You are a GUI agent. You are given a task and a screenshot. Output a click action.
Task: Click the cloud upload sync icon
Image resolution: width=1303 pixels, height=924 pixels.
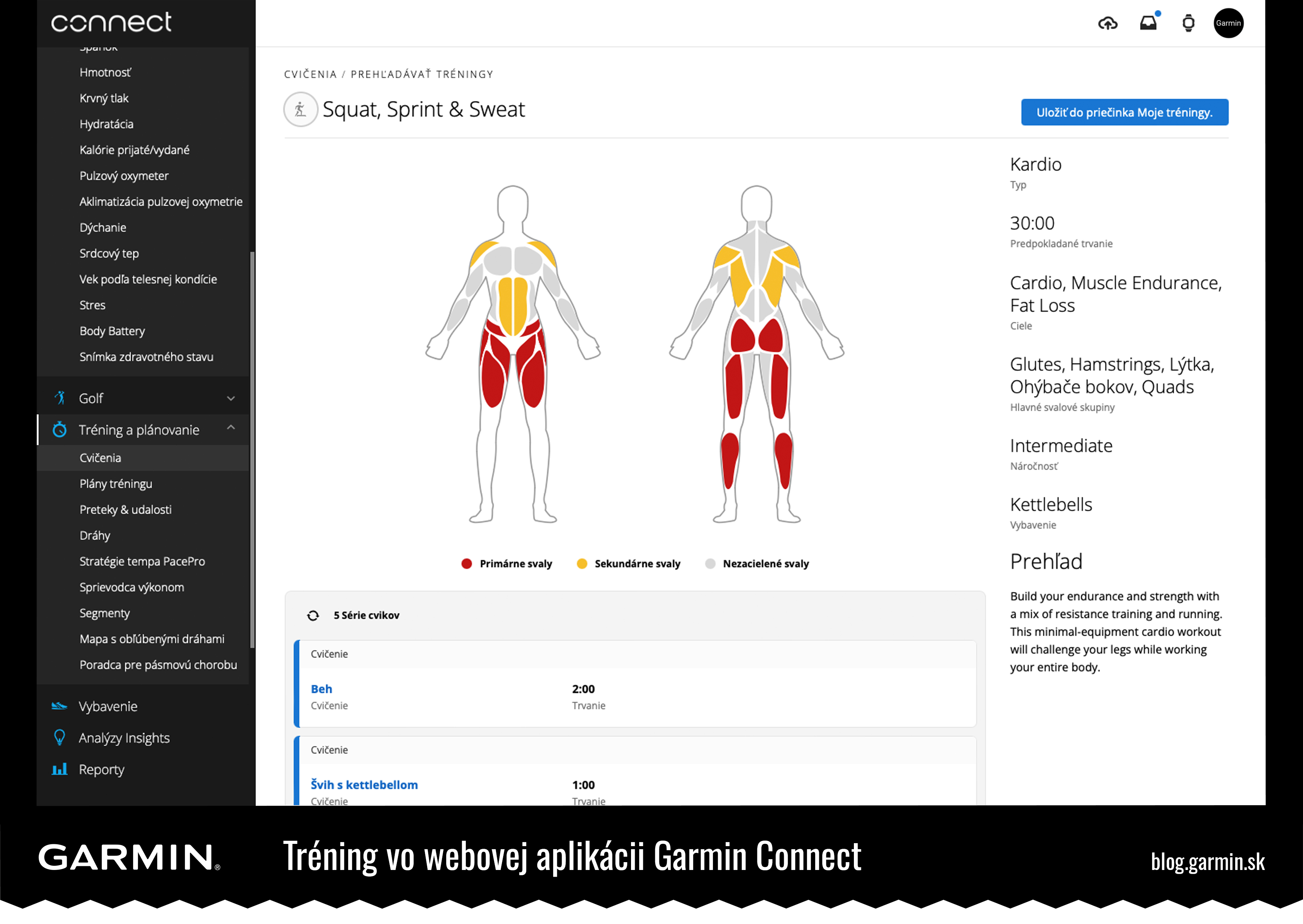[x=1107, y=23]
